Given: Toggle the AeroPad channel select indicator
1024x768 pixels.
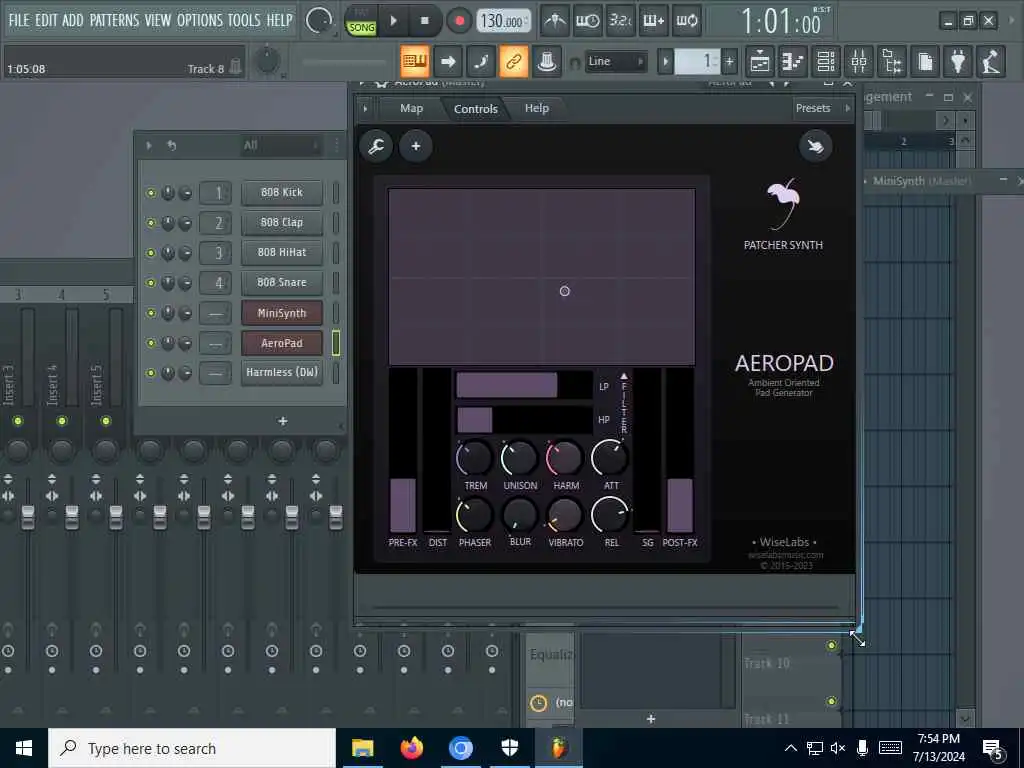Looking at the screenshot, I should click(336, 343).
